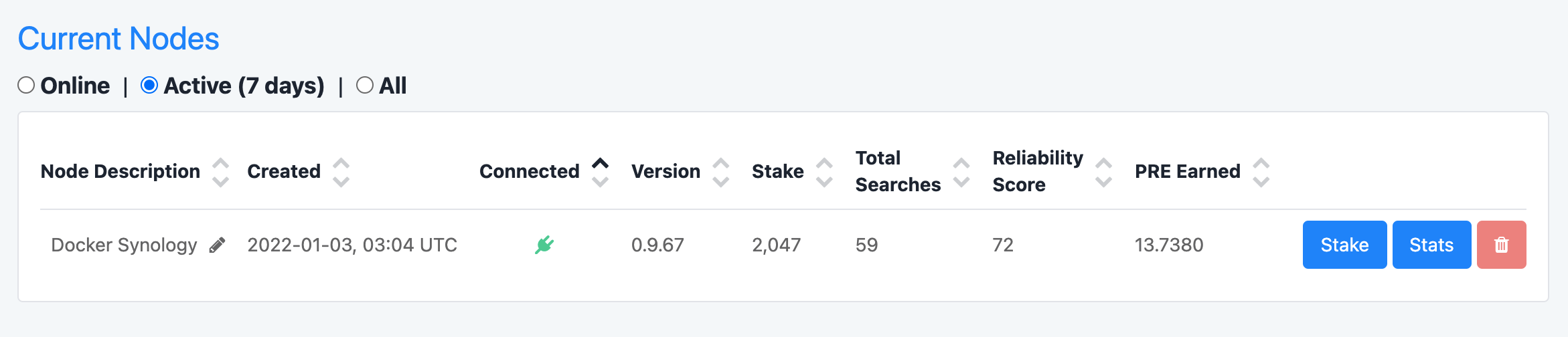Click the green connected plug icon
The height and width of the screenshot is (337, 1568).
pyautogui.click(x=544, y=245)
